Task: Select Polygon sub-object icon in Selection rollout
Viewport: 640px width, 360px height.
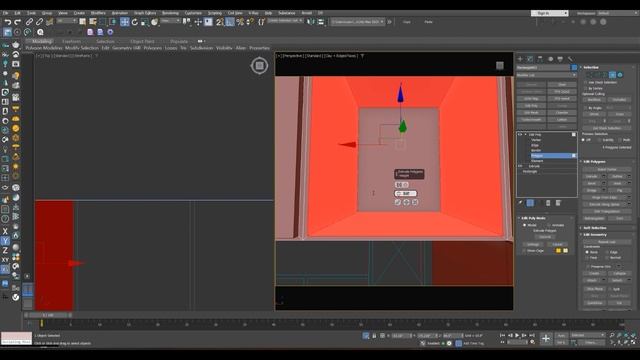Action: coord(612,75)
